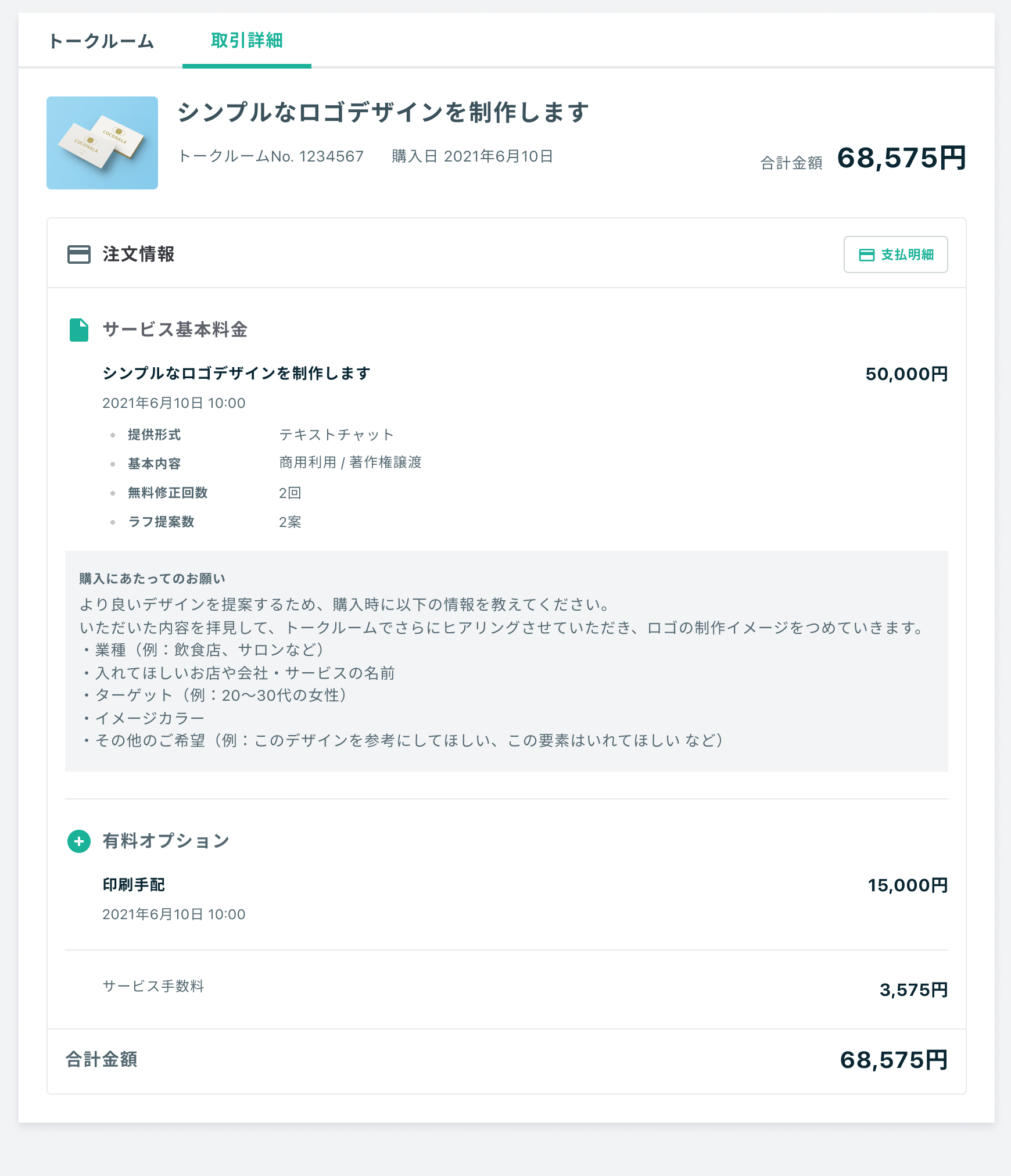The image size is (1011, 1176).
Task: Click the 購入にあたってのお願い heading
Action: pyautogui.click(x=152, y=579)
